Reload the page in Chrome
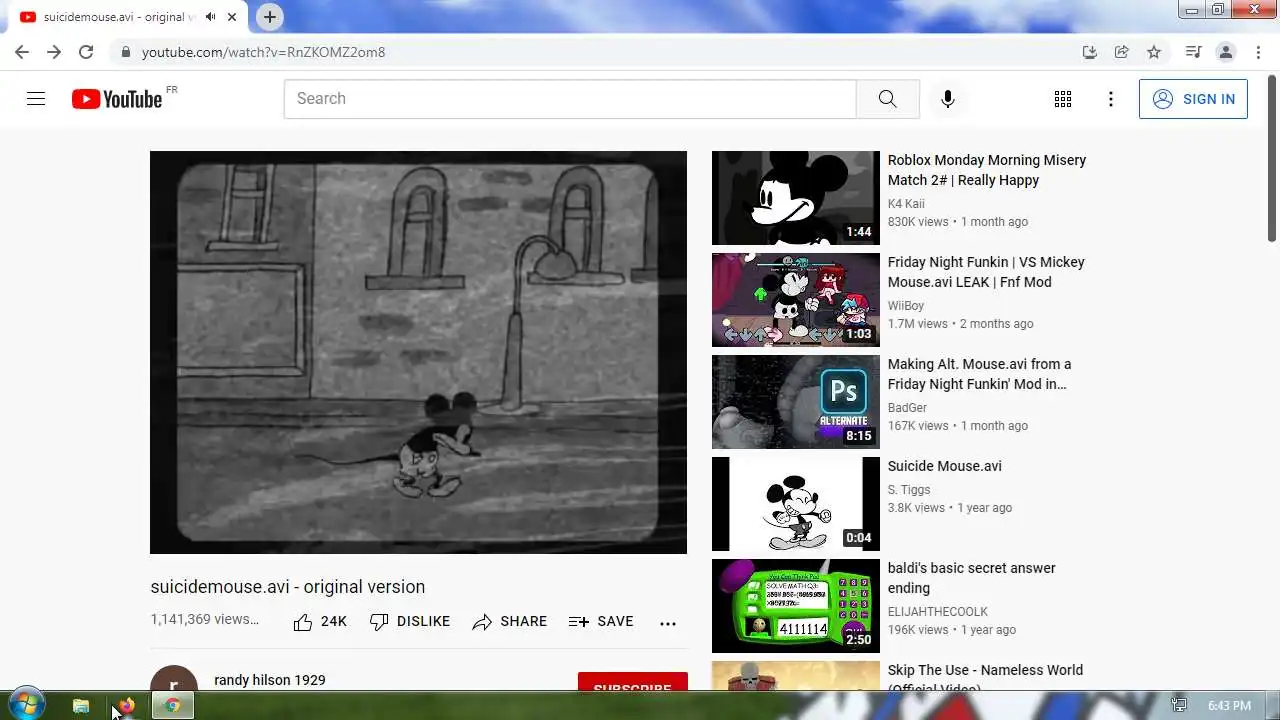Image resolution: width=1280 pixels, height=720 pixels. (x=86, y=52)
